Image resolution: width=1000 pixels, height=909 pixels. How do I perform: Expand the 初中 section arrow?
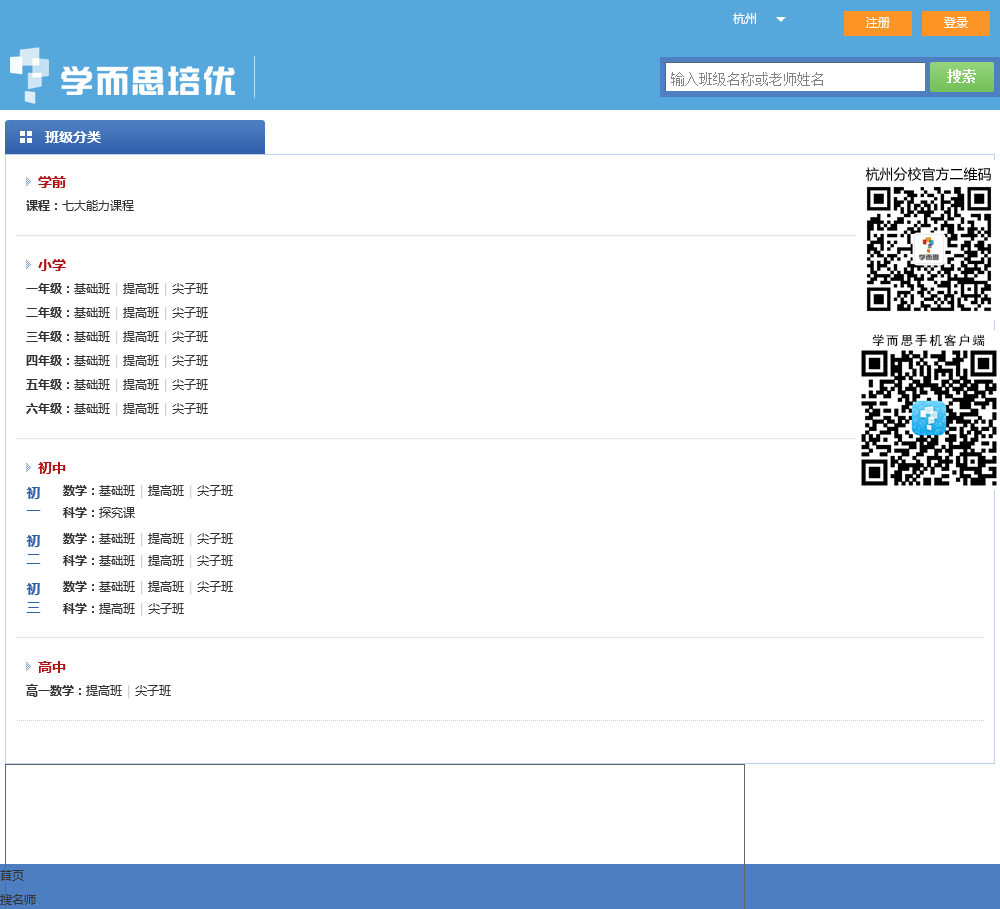(x=28, y=468)
